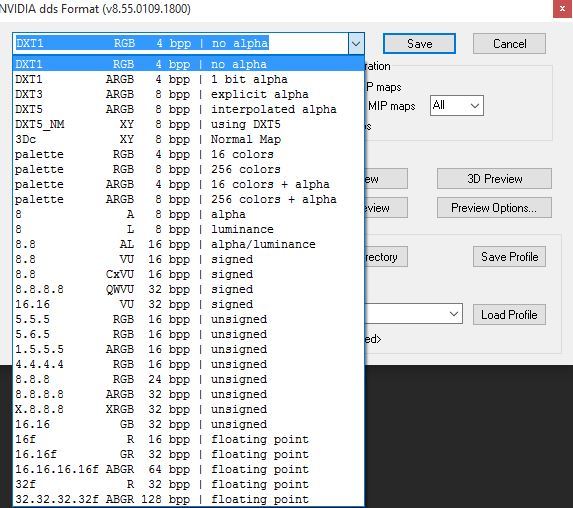Viewport: 573px width, 508px height.
Task: Select DXT1 ARGB 1 bit alpha format
Action: coord(189,79)
